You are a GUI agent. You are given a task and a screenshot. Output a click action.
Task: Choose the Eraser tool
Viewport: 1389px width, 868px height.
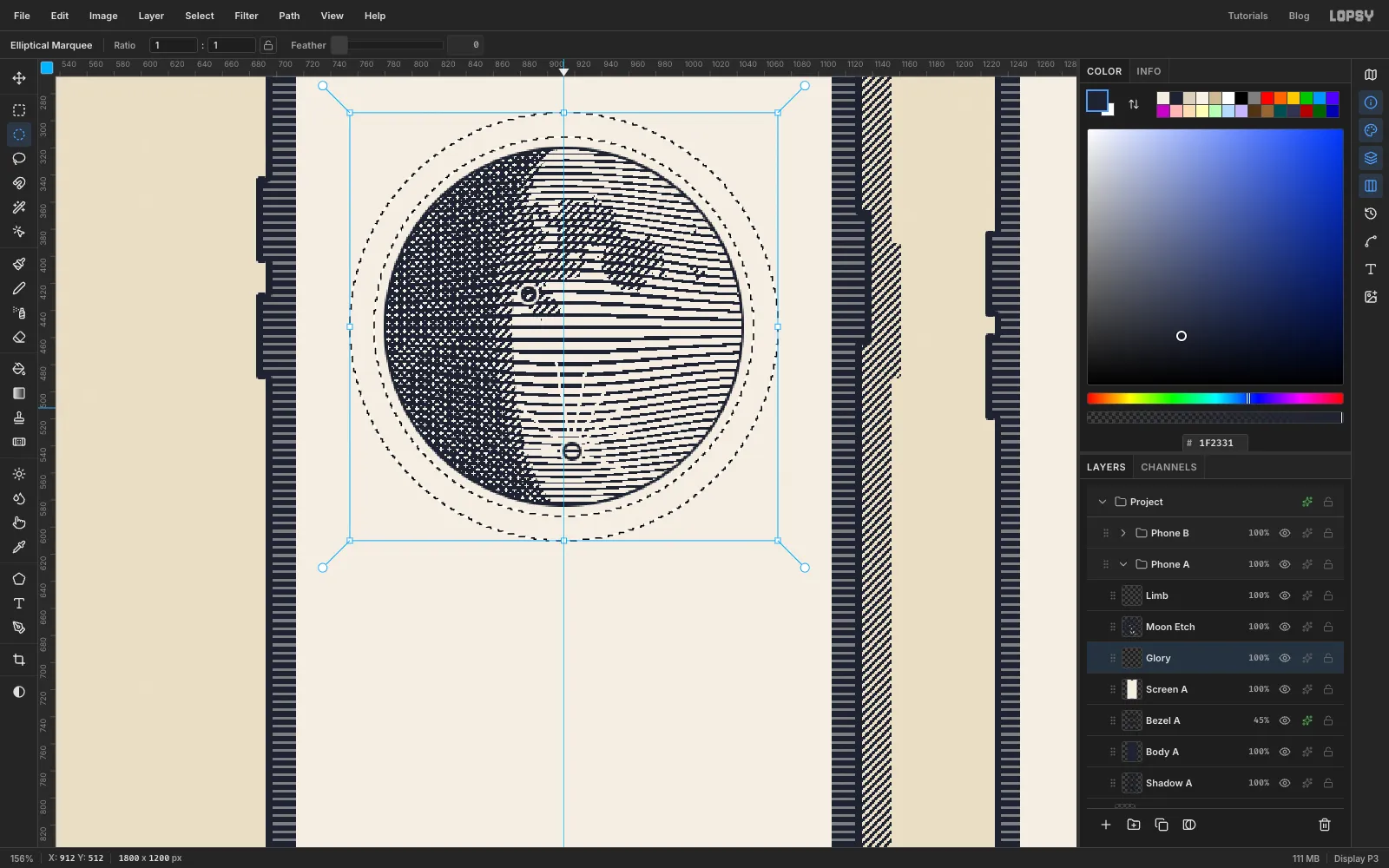[19, 338]
